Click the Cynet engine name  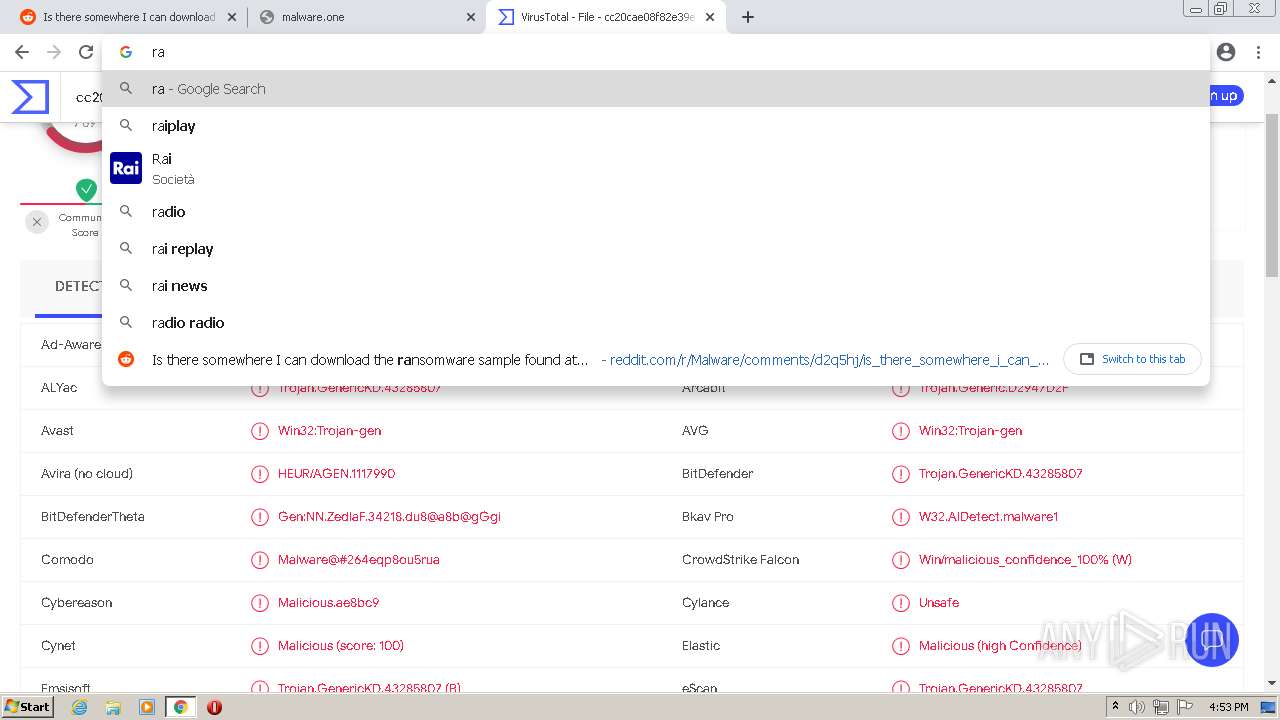click(x=58, y=646)
